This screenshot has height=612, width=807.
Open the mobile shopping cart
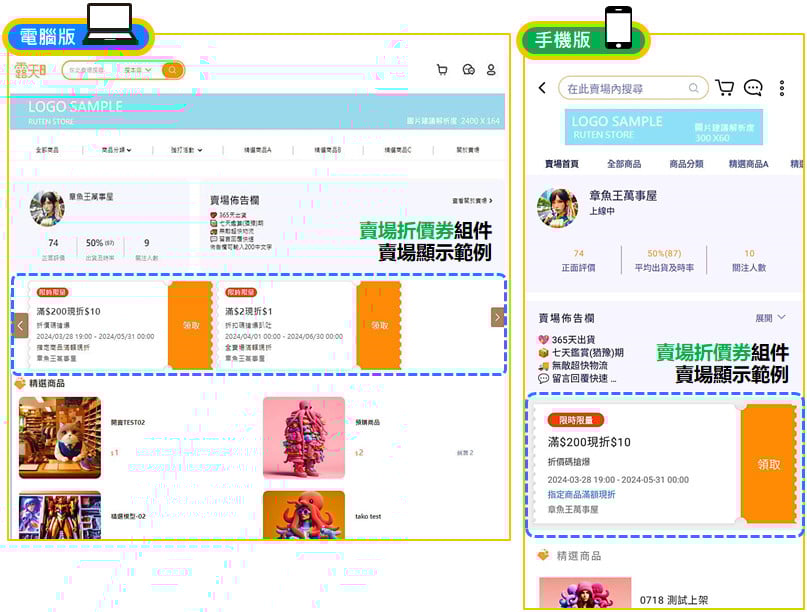coord(725,88)
